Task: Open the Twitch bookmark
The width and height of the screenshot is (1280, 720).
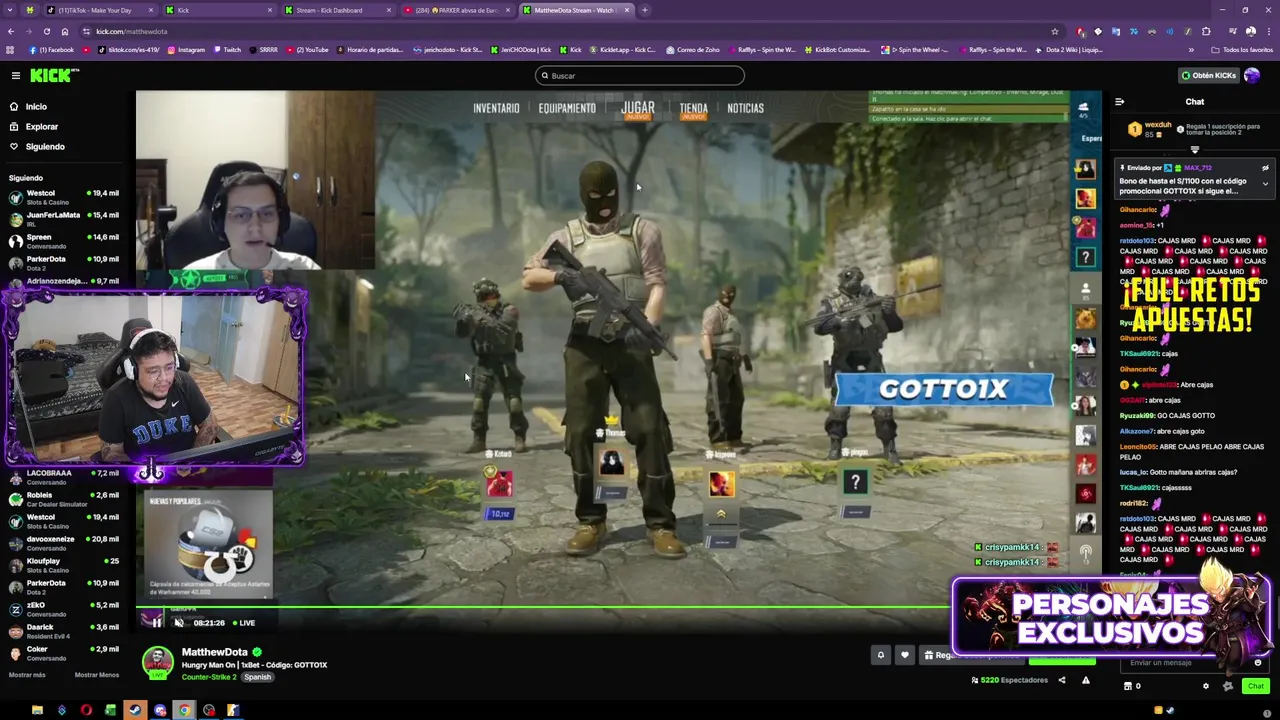Action: [x=227, y=49]
